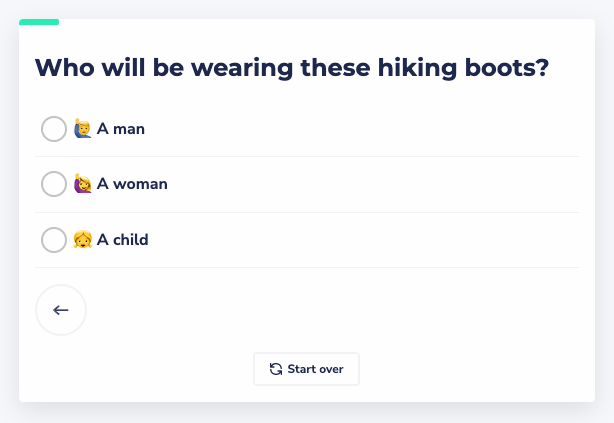Select the "A woman" radio button
This screenshot has width=614, height=423.
54,184
